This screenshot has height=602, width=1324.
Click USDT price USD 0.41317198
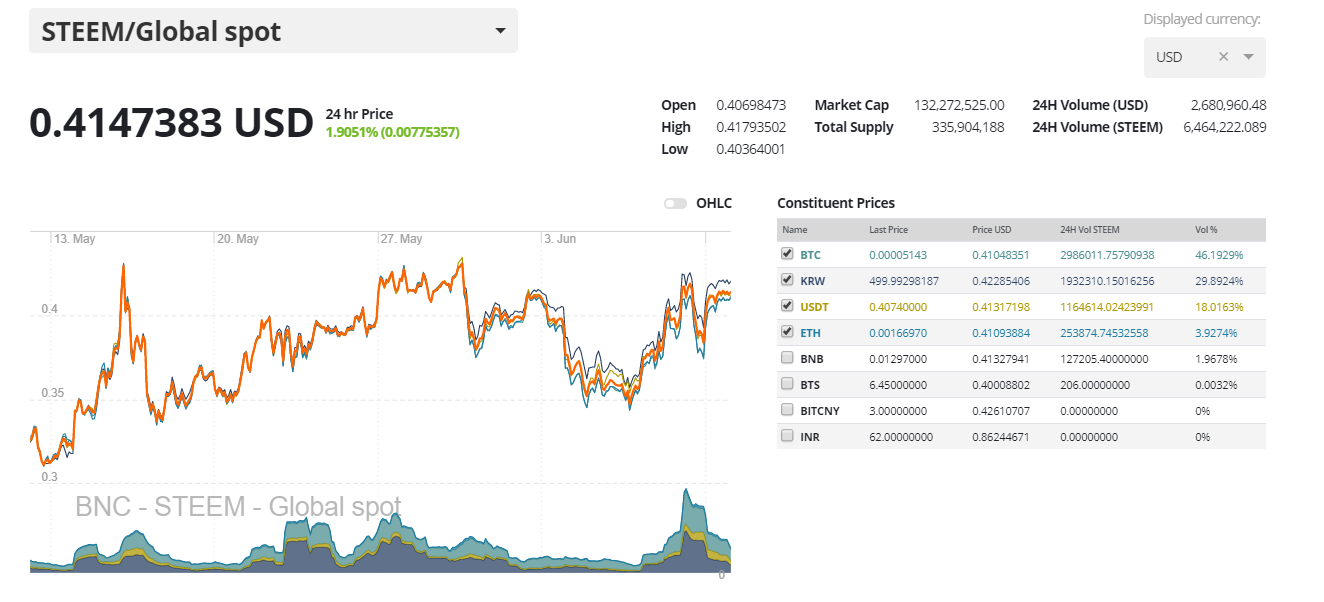pos(1001,307)
